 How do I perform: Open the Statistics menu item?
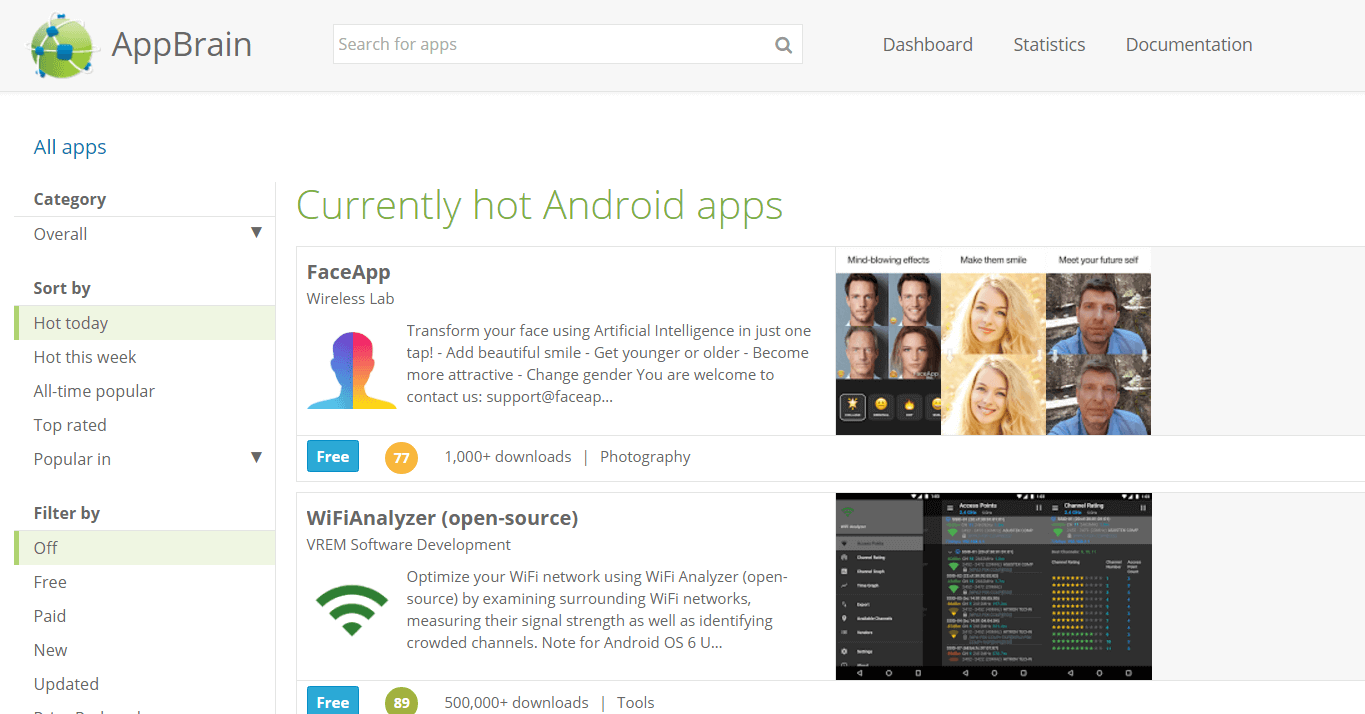1049,44
